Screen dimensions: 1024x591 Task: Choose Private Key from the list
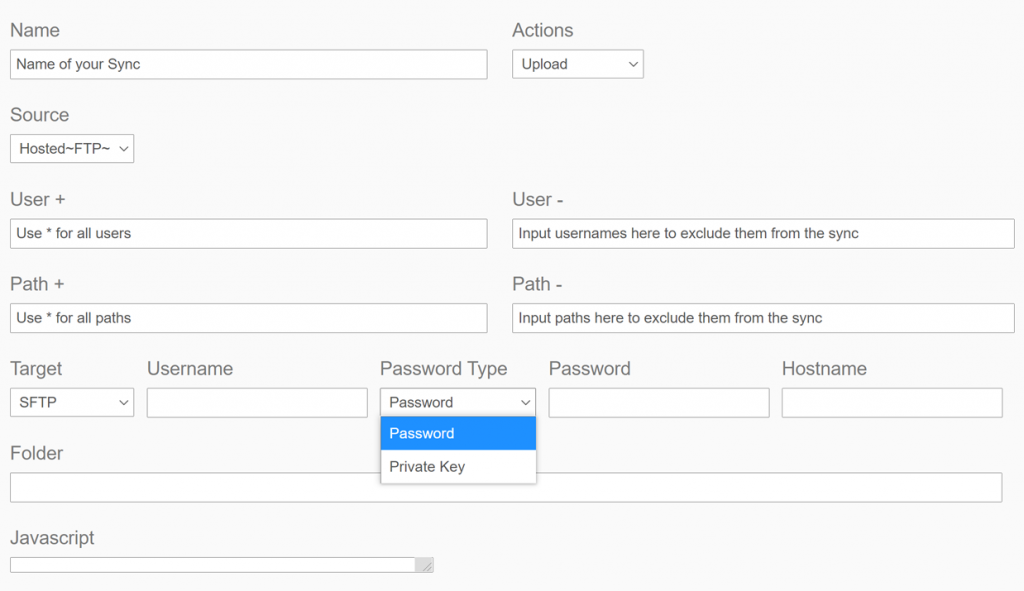click(458, 467)
